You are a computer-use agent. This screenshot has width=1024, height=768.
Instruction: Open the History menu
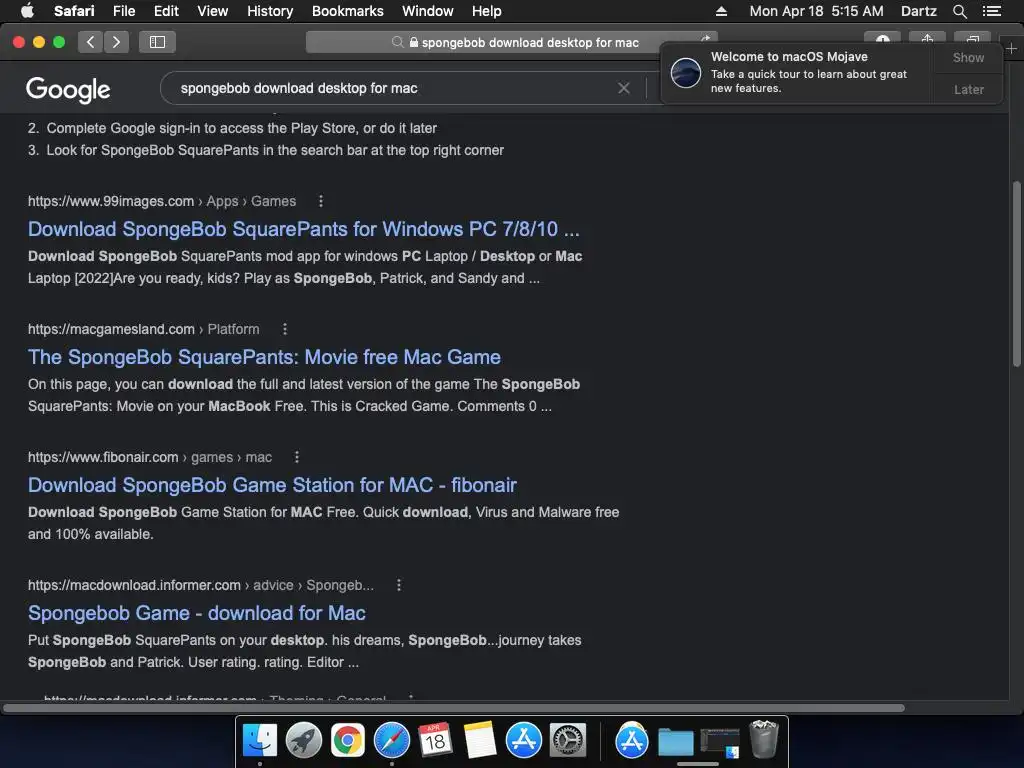(270, 11)
